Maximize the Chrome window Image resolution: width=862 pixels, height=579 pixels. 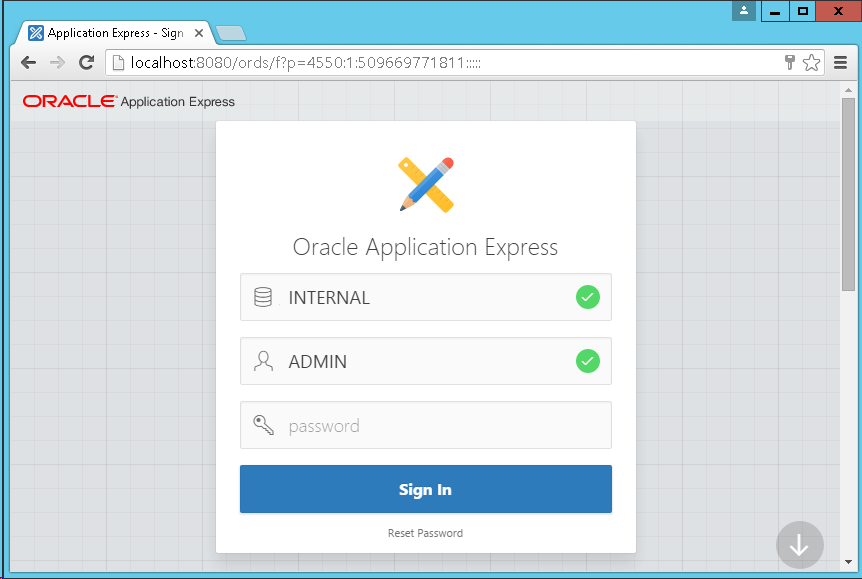coord(803,11)
